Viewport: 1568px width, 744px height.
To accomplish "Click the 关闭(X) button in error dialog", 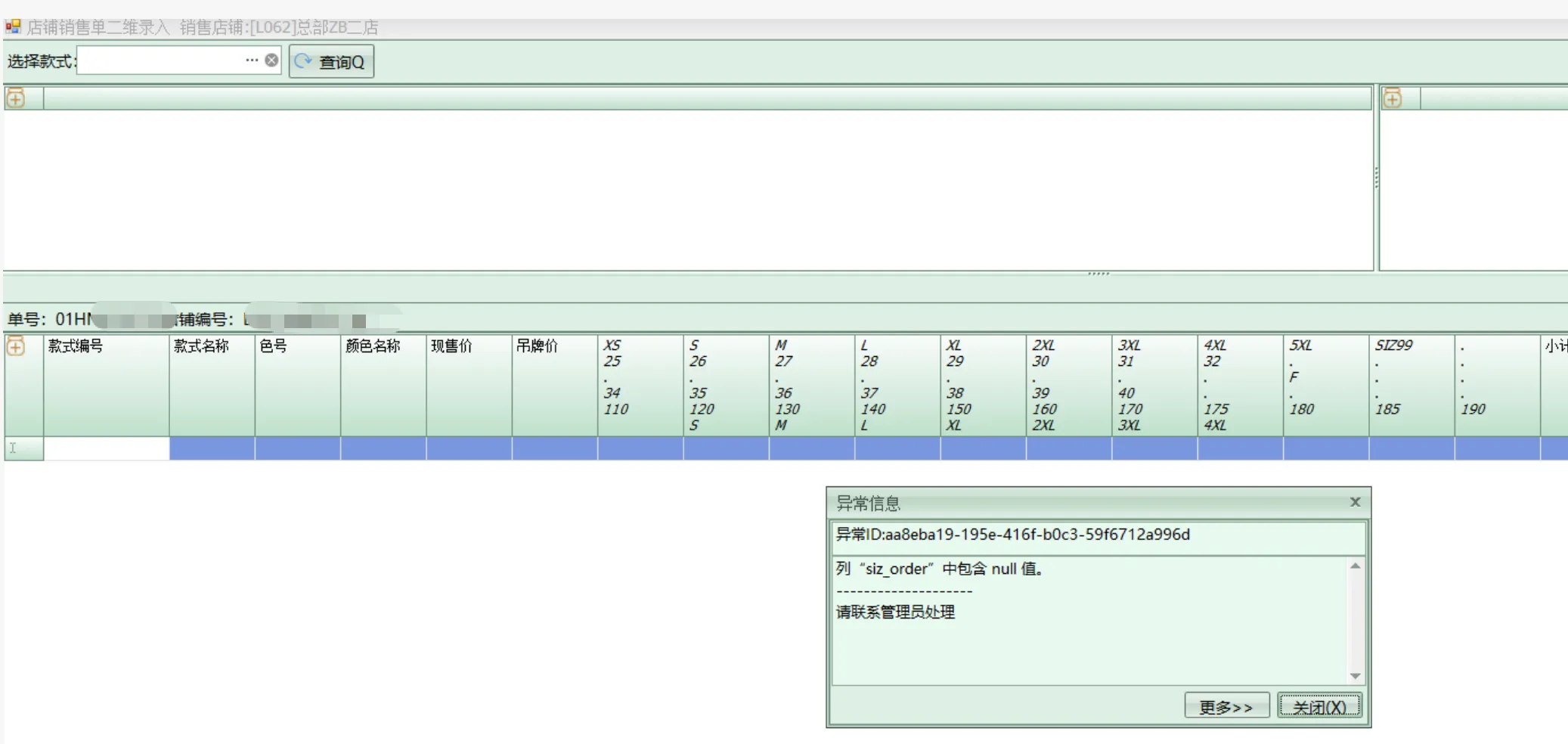I will point(1319,706).
